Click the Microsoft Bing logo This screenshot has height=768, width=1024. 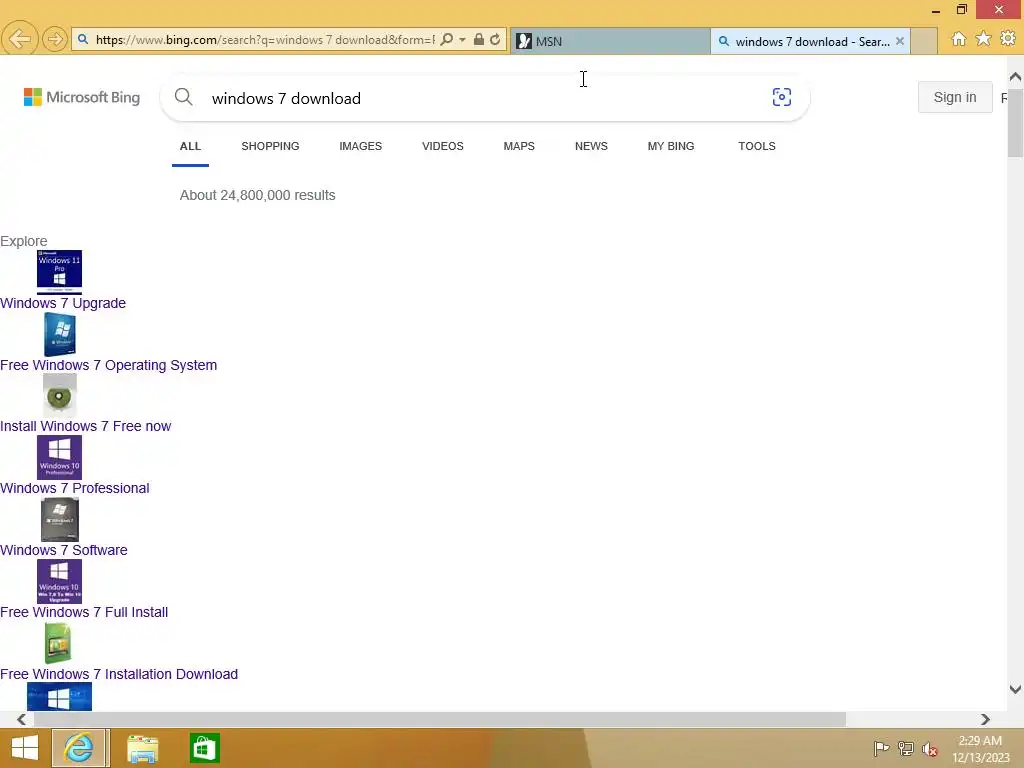(82, 97)
